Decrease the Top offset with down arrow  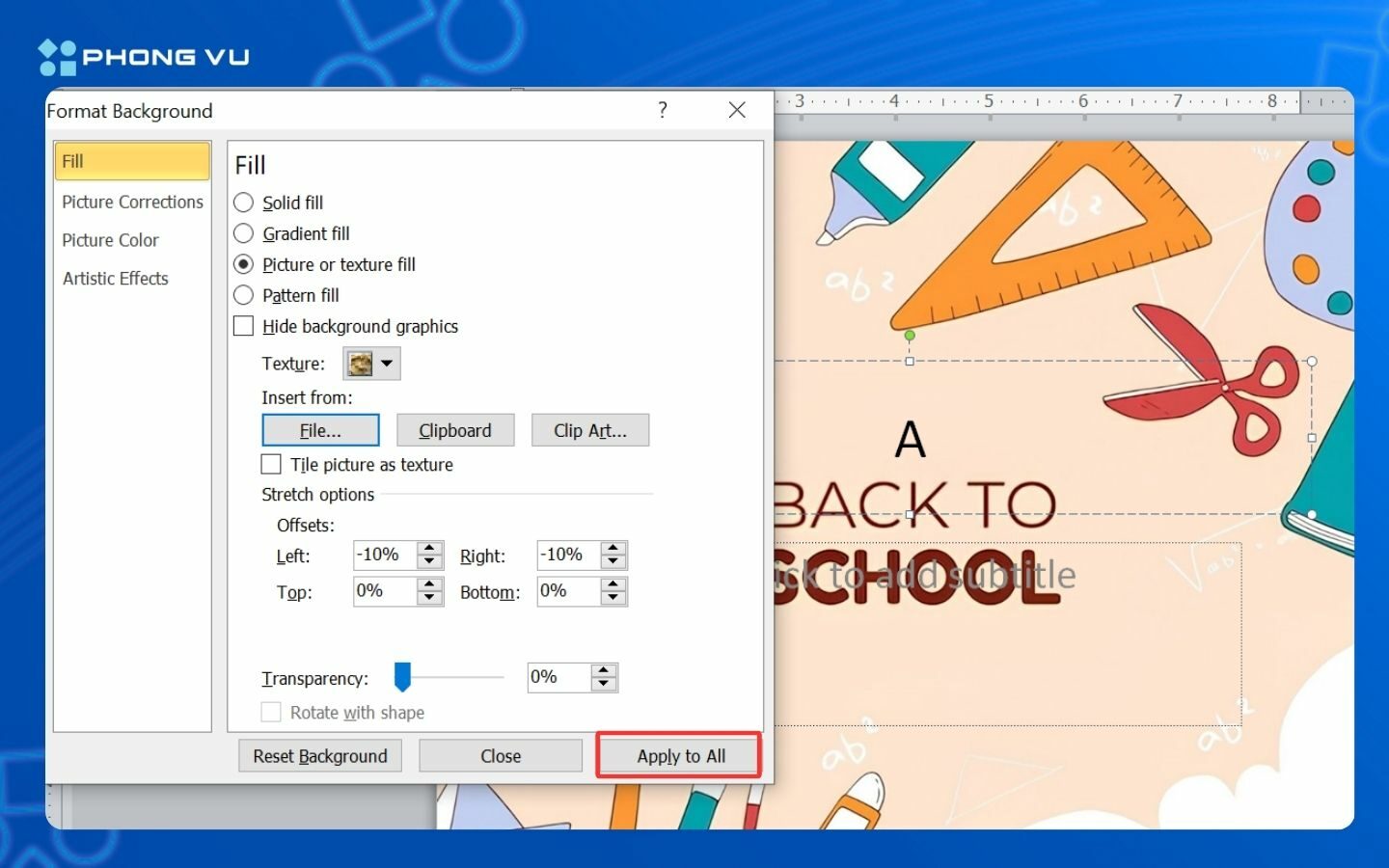(x=430, y=598)
